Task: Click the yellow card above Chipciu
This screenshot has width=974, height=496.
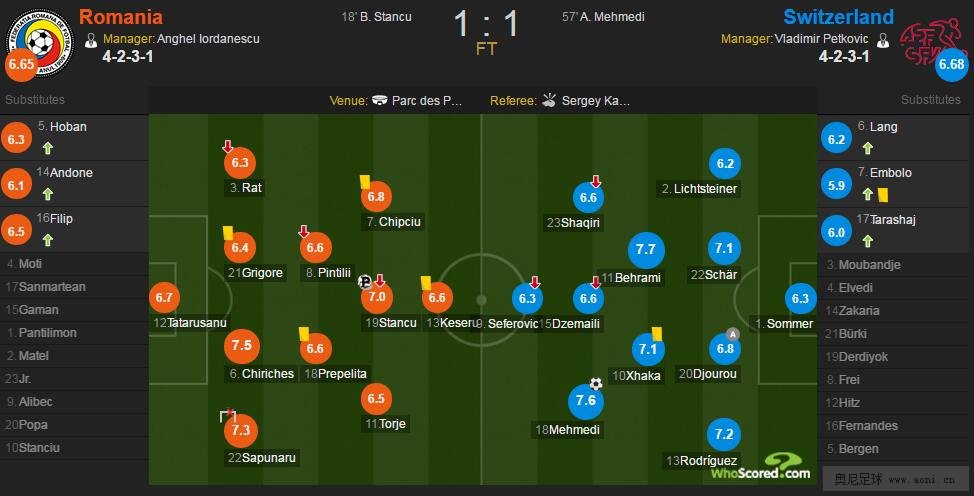Action: [x=365, y=181]
